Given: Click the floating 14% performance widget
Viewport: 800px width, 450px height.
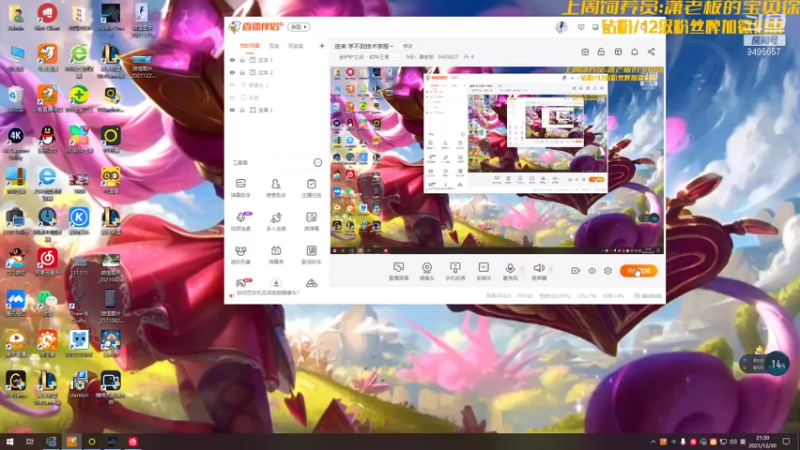Looking at the screenshot, I should click(764, 364).
